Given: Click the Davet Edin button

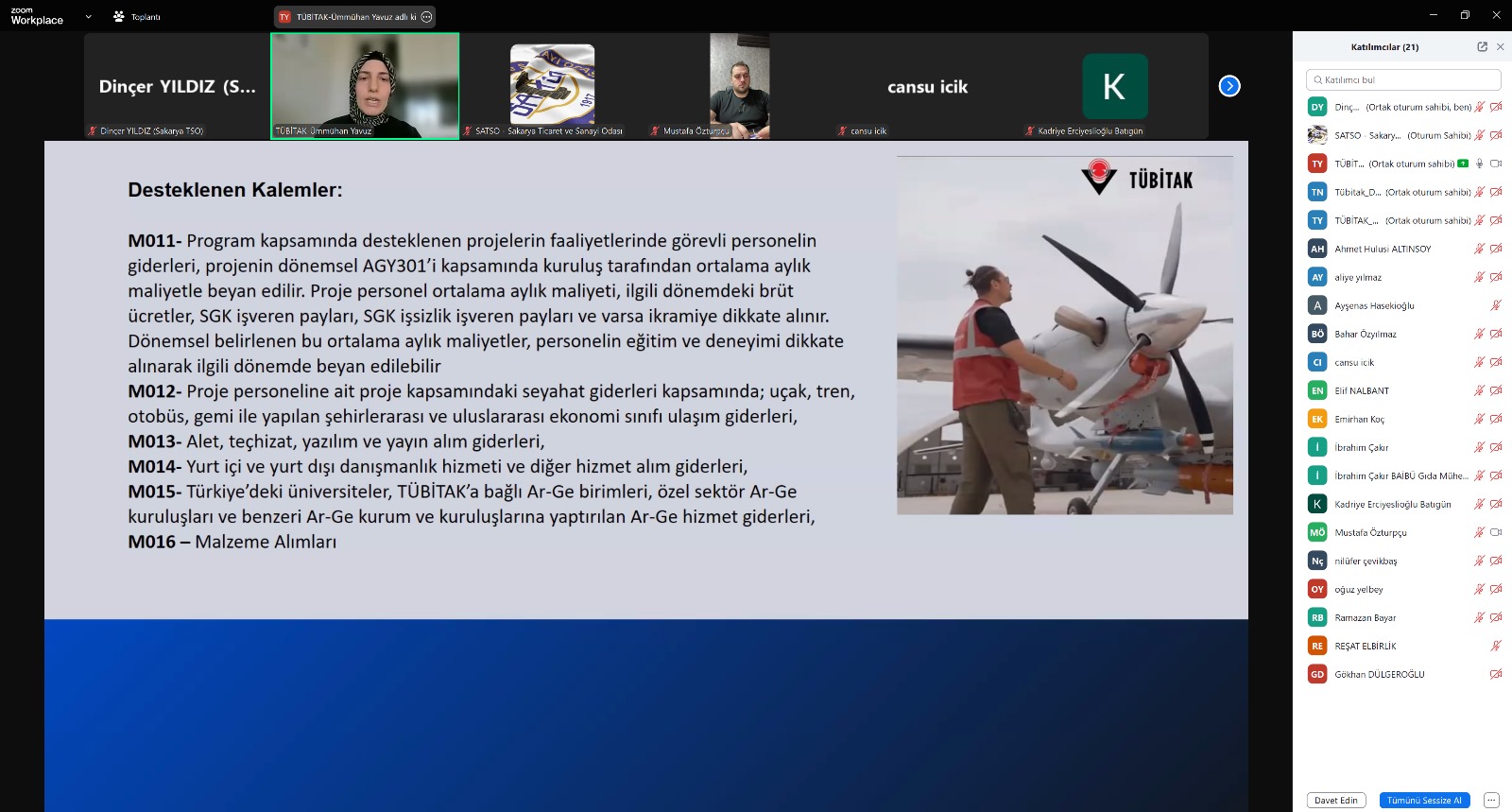Looking at the screenshot, I should click(1335, 800).
